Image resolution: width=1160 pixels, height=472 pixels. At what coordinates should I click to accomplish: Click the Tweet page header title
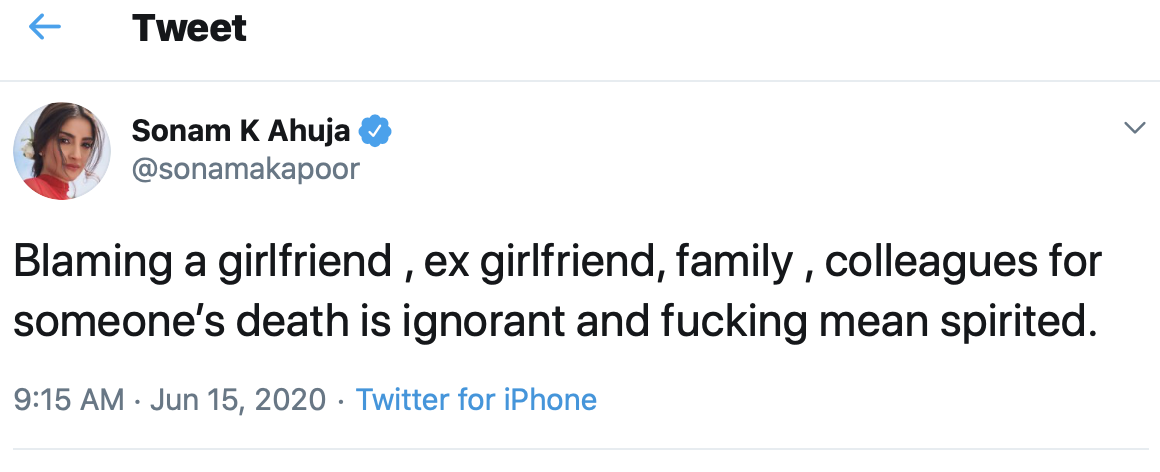pyautogui.click(x=189, y=28)
